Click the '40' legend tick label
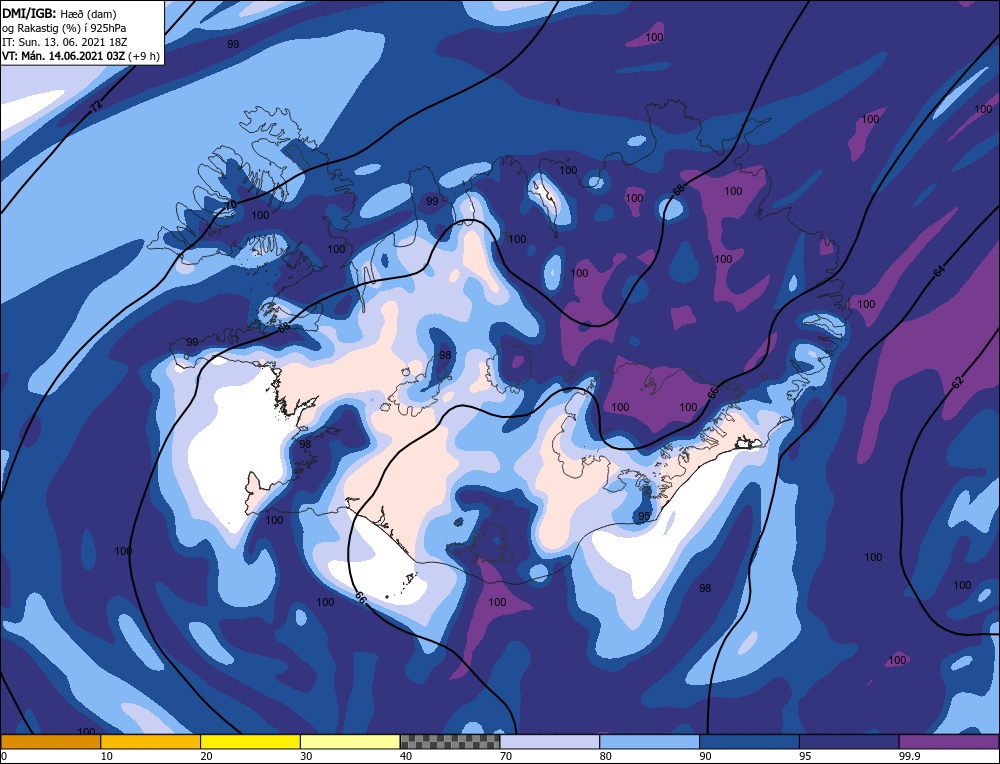This screenshot has width=1000, height=764. pyautogui.click(x=406, y=756)
